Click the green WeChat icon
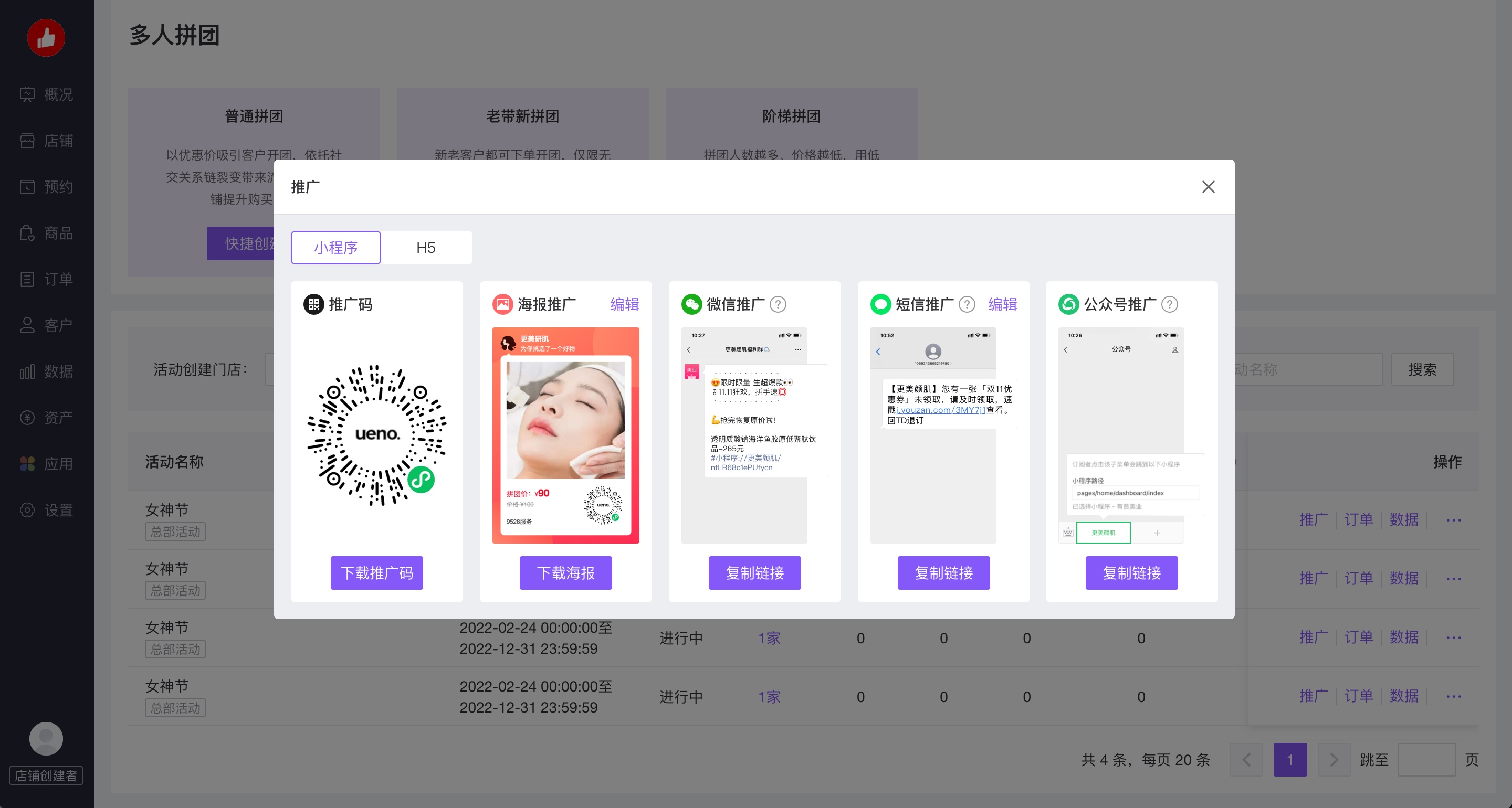The height and width of the screenshot is (808, 1512). (x=692, y=304)
